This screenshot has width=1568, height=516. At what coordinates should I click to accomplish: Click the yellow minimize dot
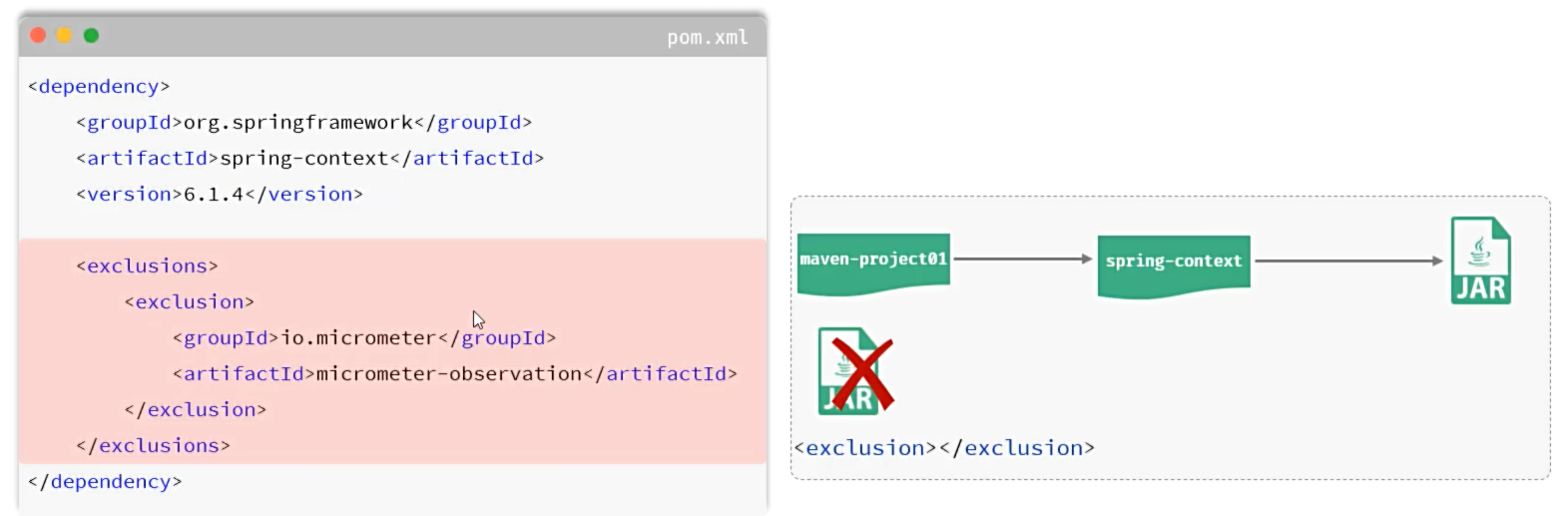64,36
